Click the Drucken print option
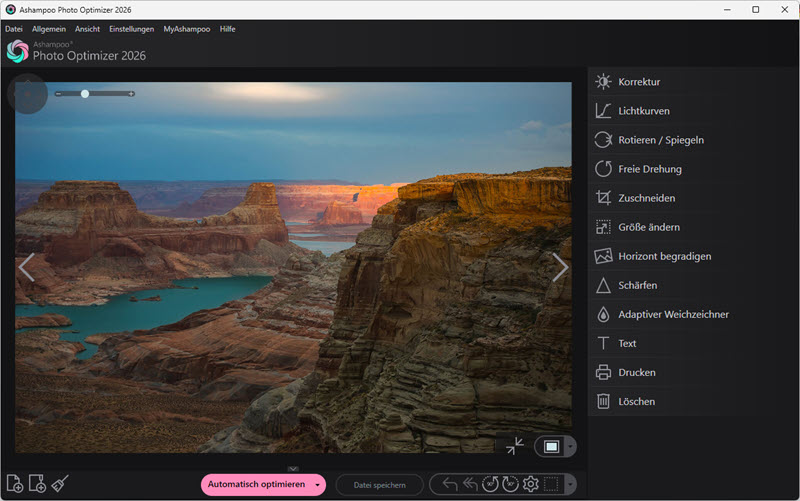 692,372
